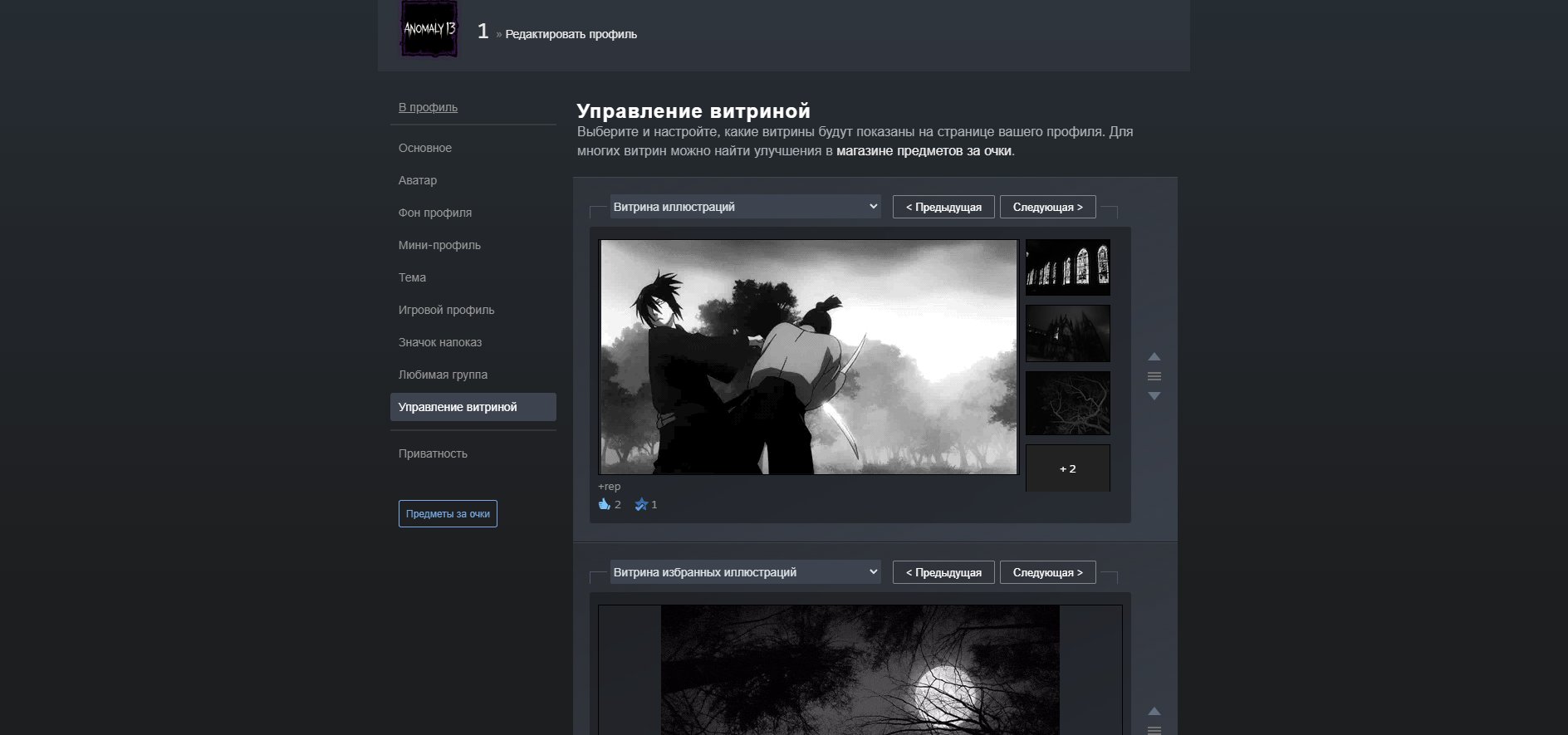Image resolution: width=1568 pixels, height=735 pixels.
Task: Click drag handle of illustration showcase
Action: pyautogui.click(x=1154, y=377)
